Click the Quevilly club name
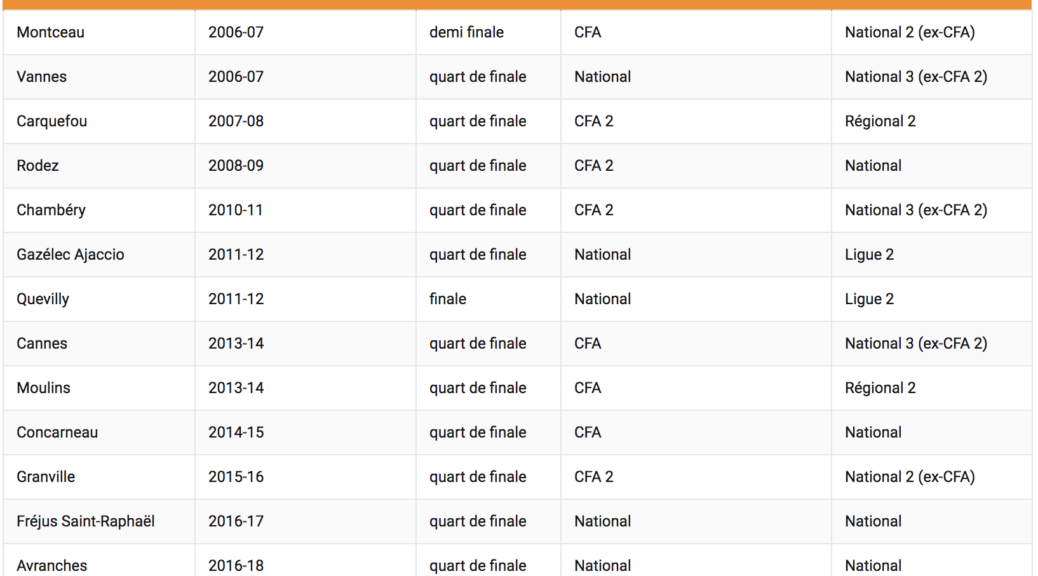 [43, 299]
